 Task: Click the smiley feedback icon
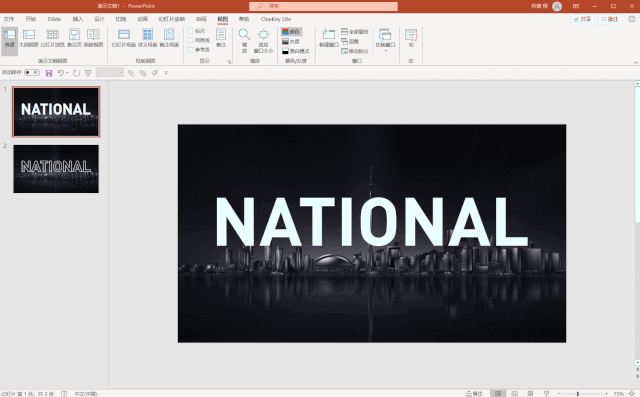pos(631,19)
